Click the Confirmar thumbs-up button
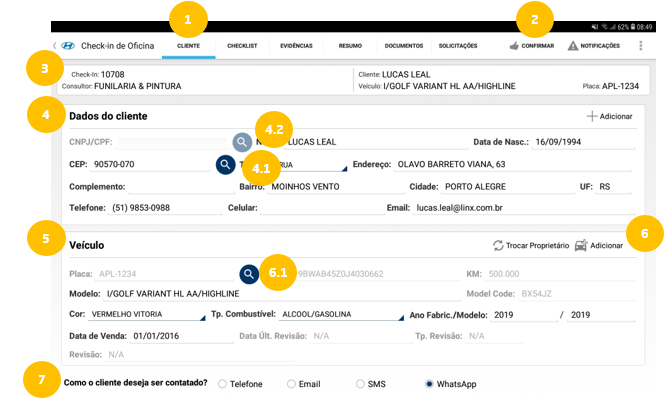 (532, 46)
